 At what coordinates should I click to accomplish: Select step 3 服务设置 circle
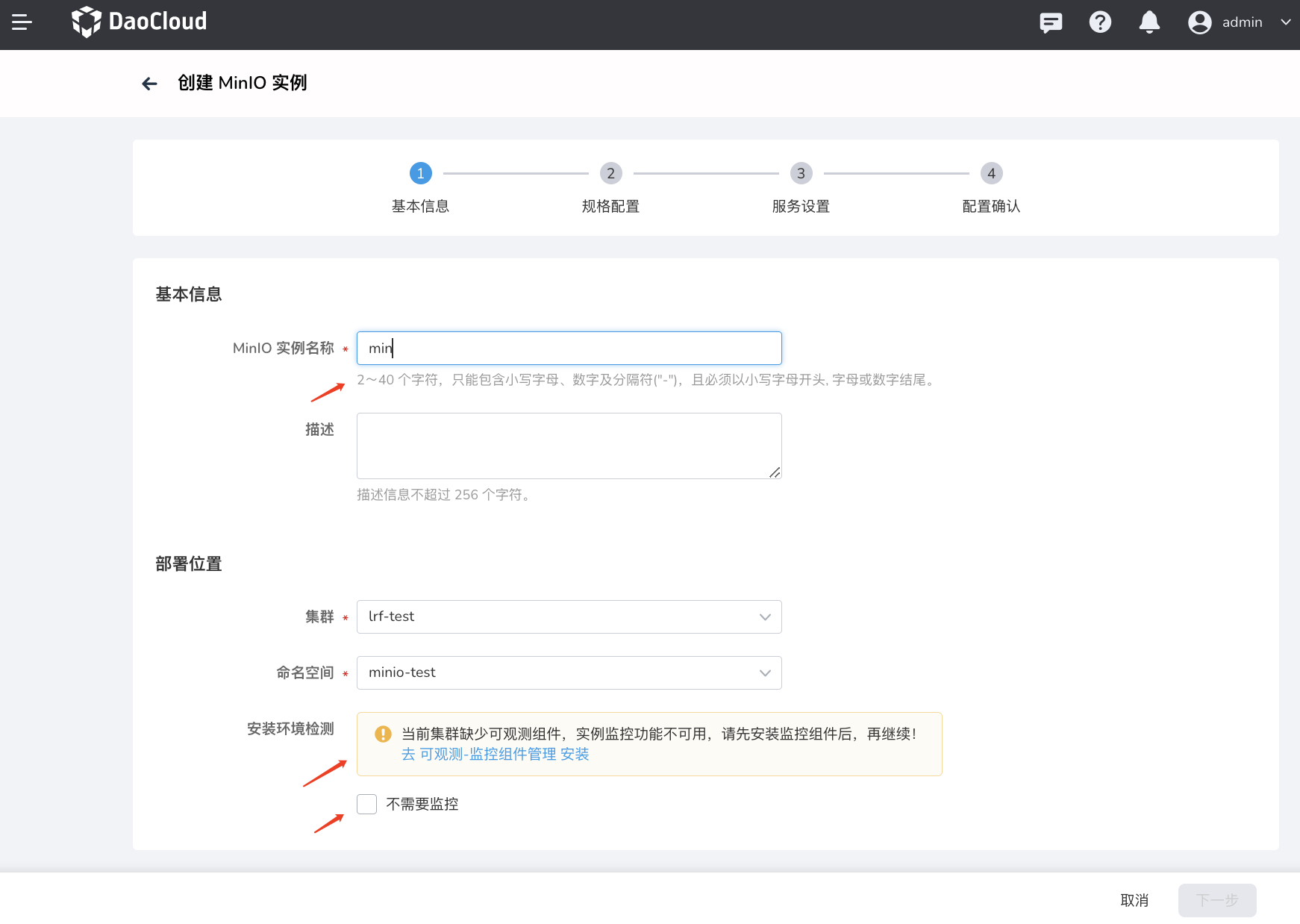coord(801,173)
